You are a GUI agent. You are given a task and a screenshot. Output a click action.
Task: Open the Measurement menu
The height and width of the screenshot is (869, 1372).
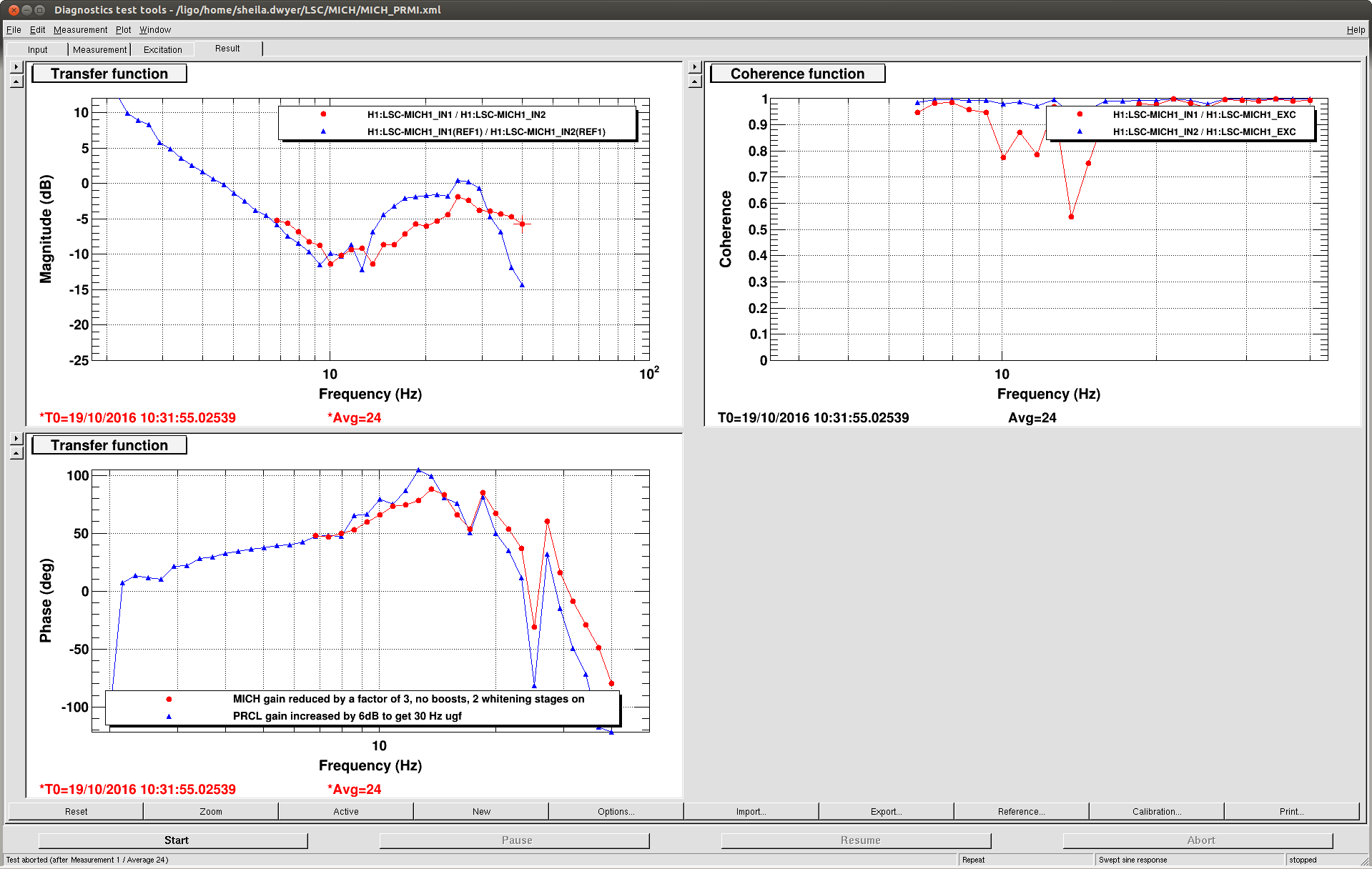point(80,30)
